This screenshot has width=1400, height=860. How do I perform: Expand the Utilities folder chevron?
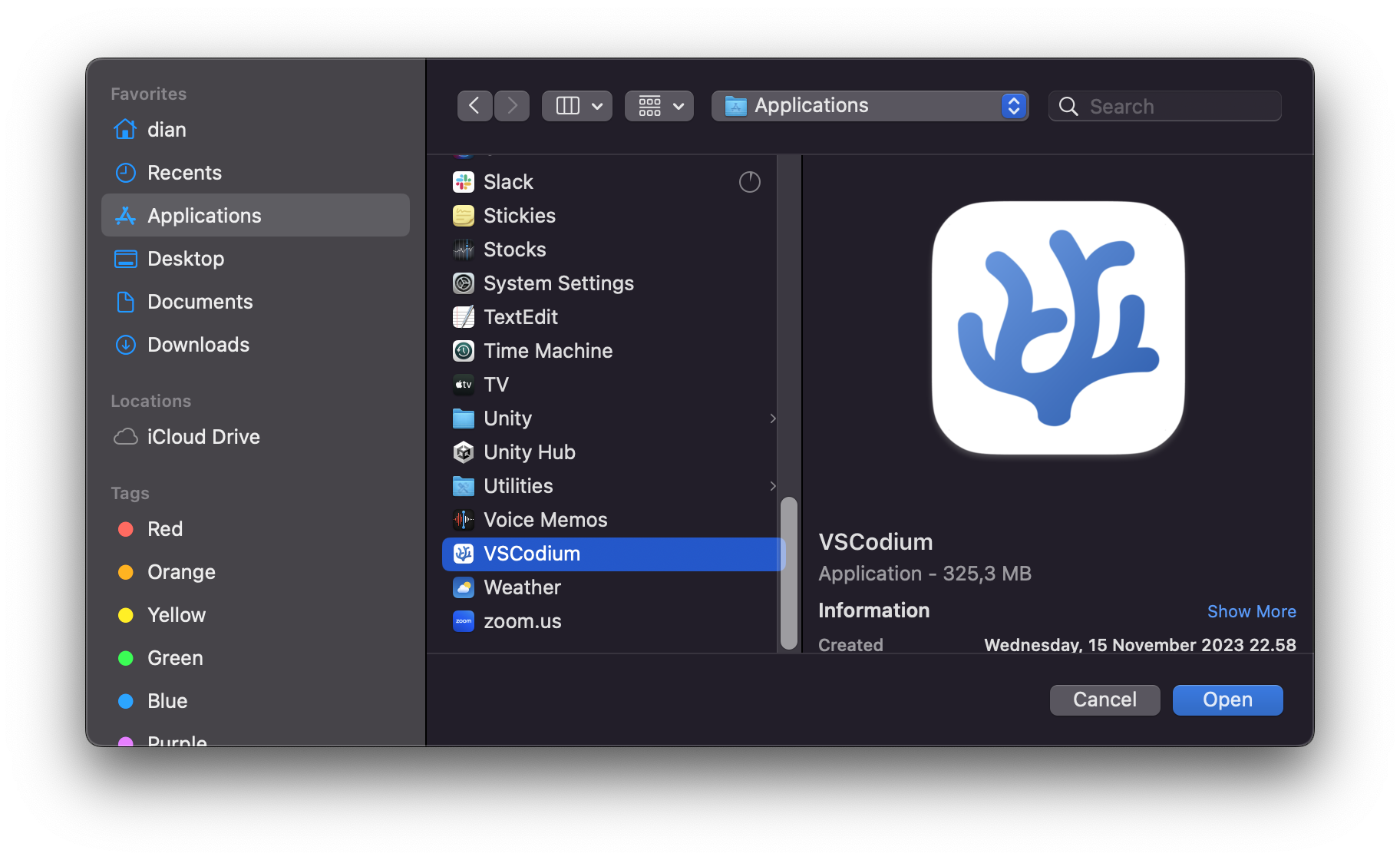point(772,486)
